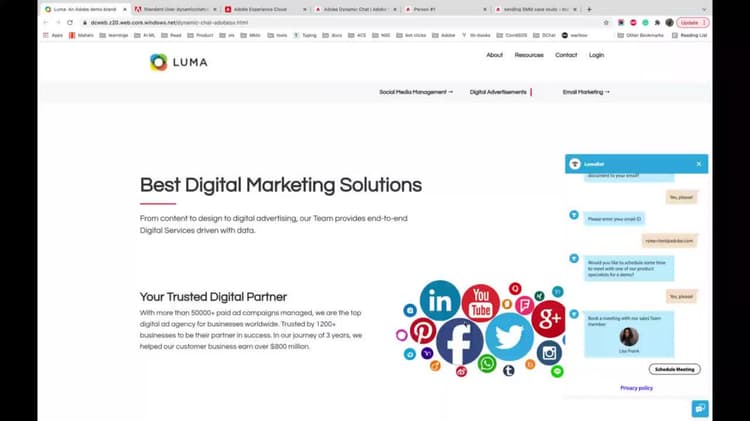Viewport: 750px width, 421px height.
Task: Click the Schedule Meeting button
Action: coord(674,369)
